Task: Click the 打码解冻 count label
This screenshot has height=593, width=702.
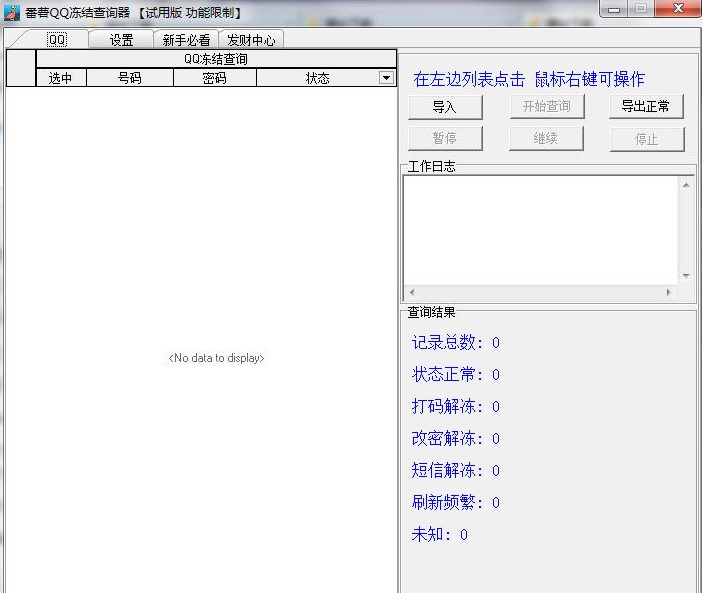Action: point(456,406)
